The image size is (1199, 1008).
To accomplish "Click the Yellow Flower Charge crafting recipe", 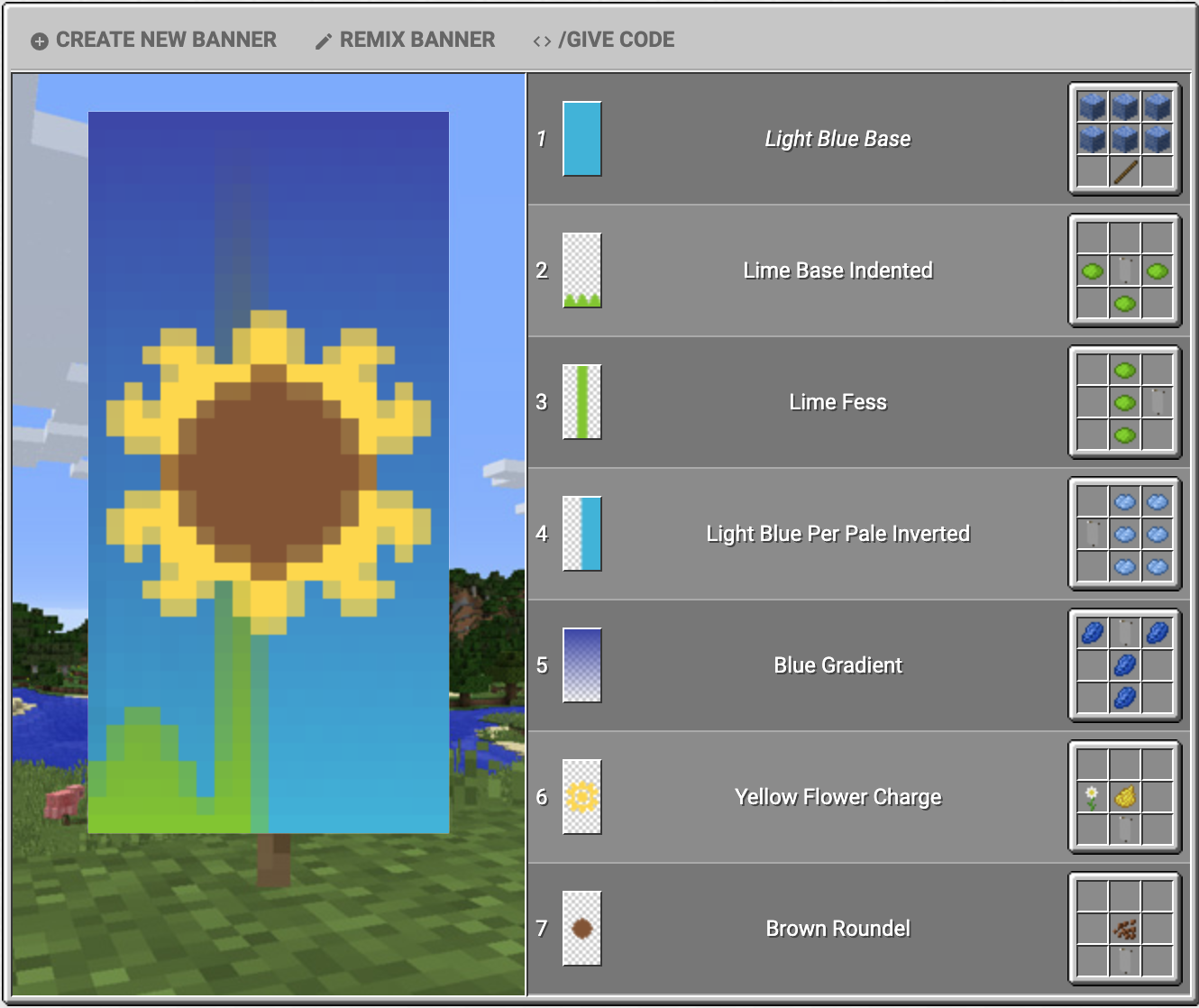I will pyautogui.click(x=1124, y=797).
